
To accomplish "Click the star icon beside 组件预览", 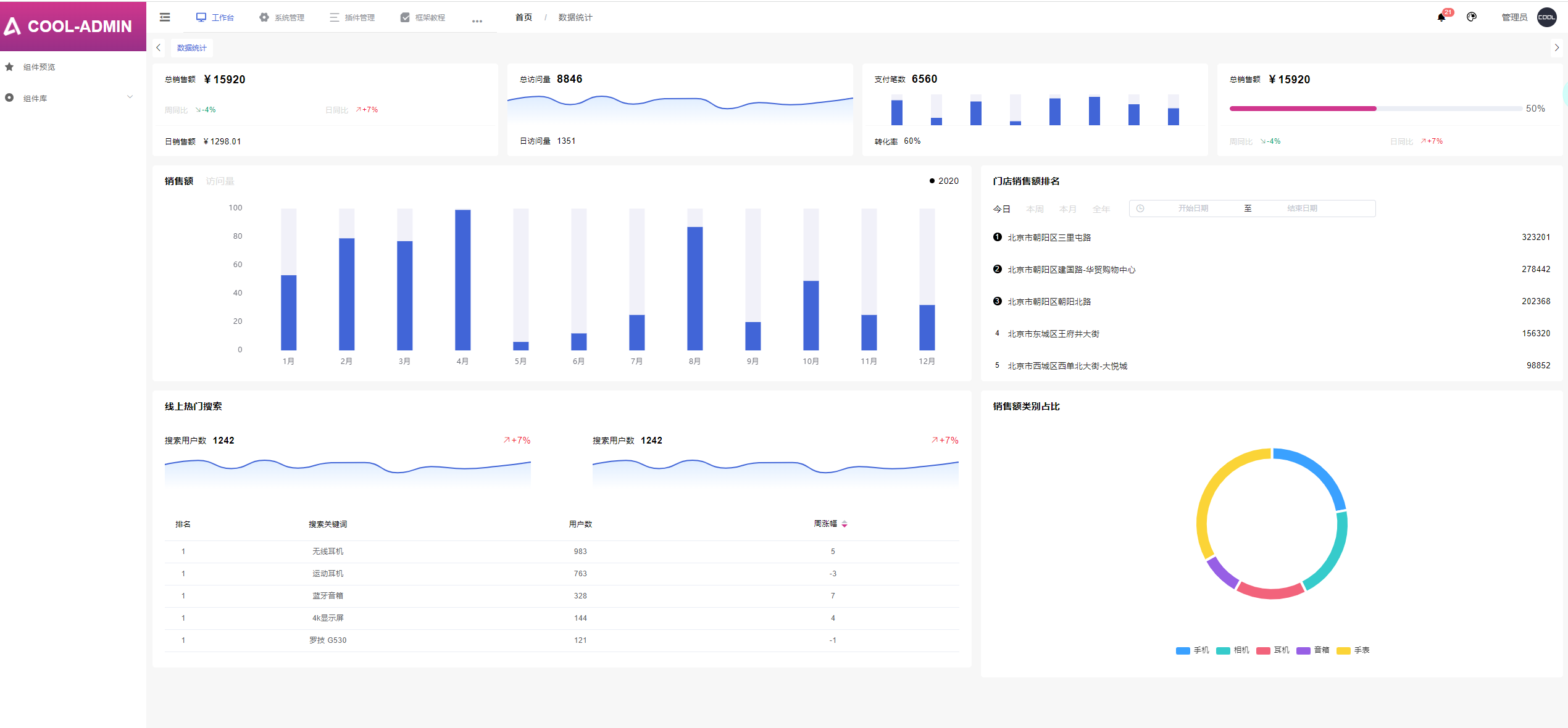I will (9, 67).
